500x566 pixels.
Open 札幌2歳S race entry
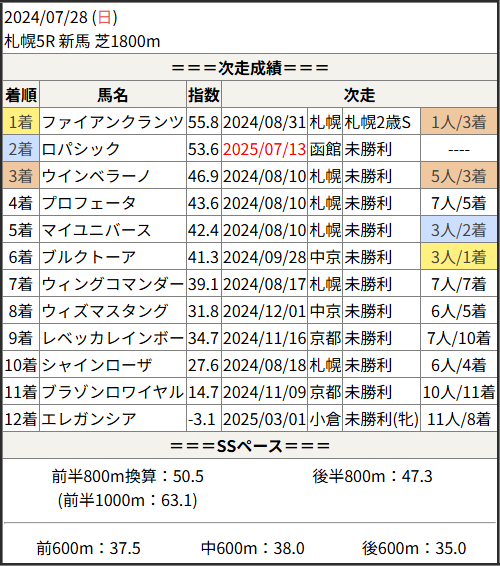tap(377, 122)
